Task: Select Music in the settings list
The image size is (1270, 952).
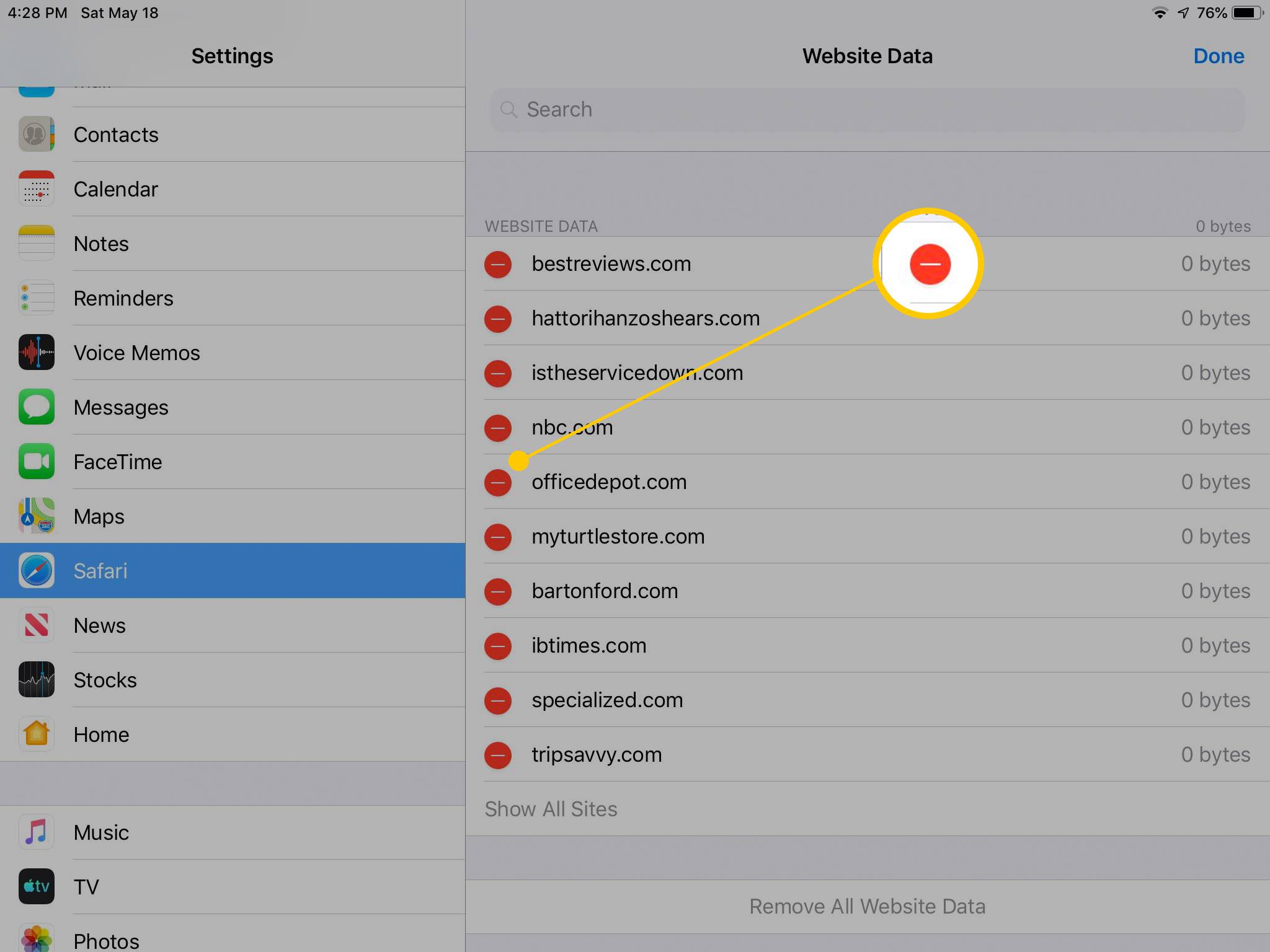Action: point(233,832)
